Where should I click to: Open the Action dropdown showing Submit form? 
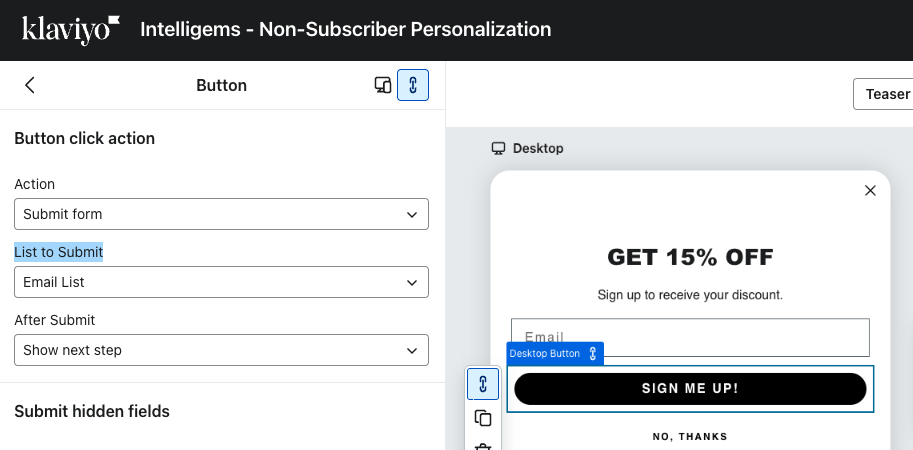pos(221,214)
